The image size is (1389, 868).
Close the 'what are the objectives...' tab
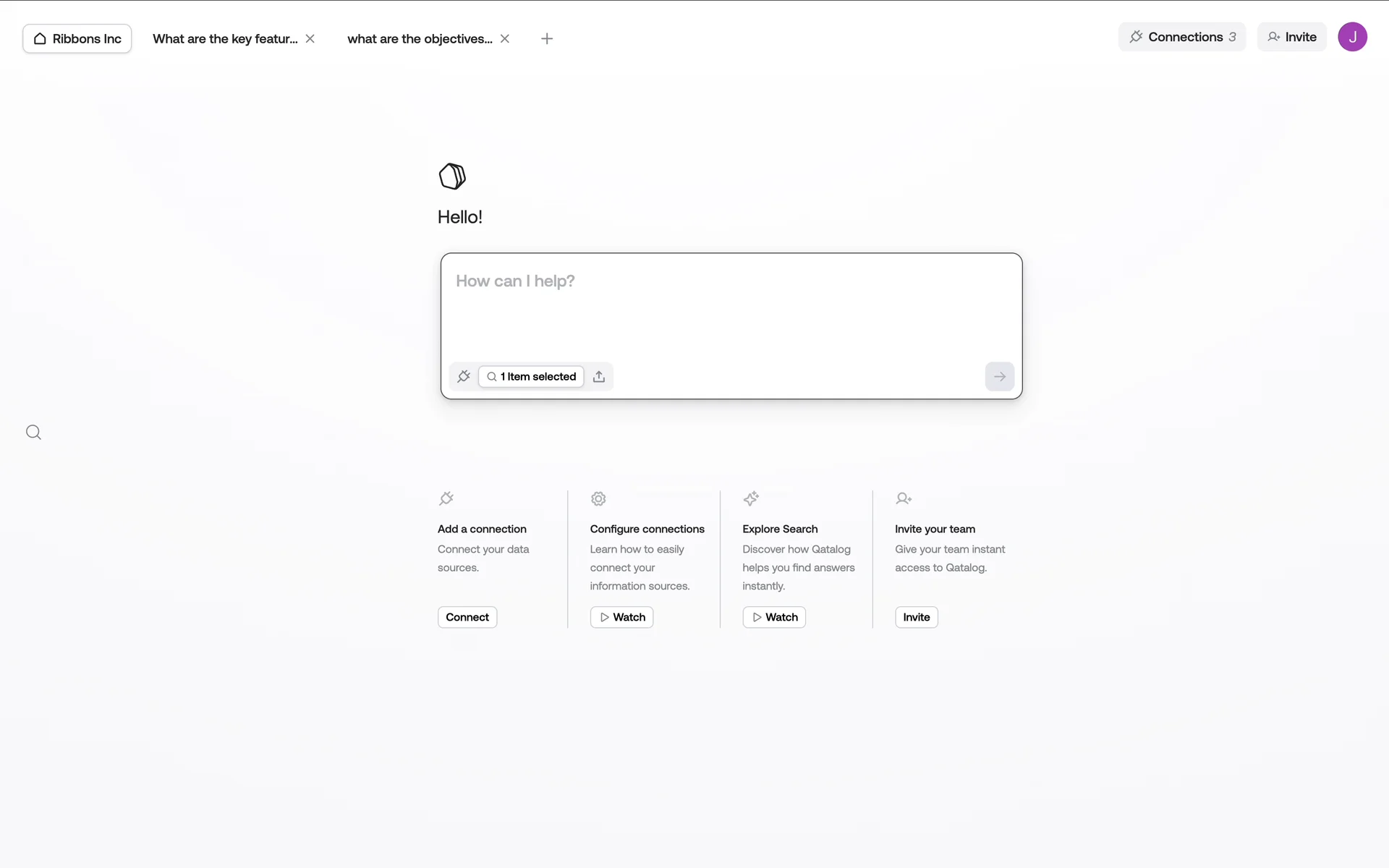pyautogui.click(x=505, y=38)
